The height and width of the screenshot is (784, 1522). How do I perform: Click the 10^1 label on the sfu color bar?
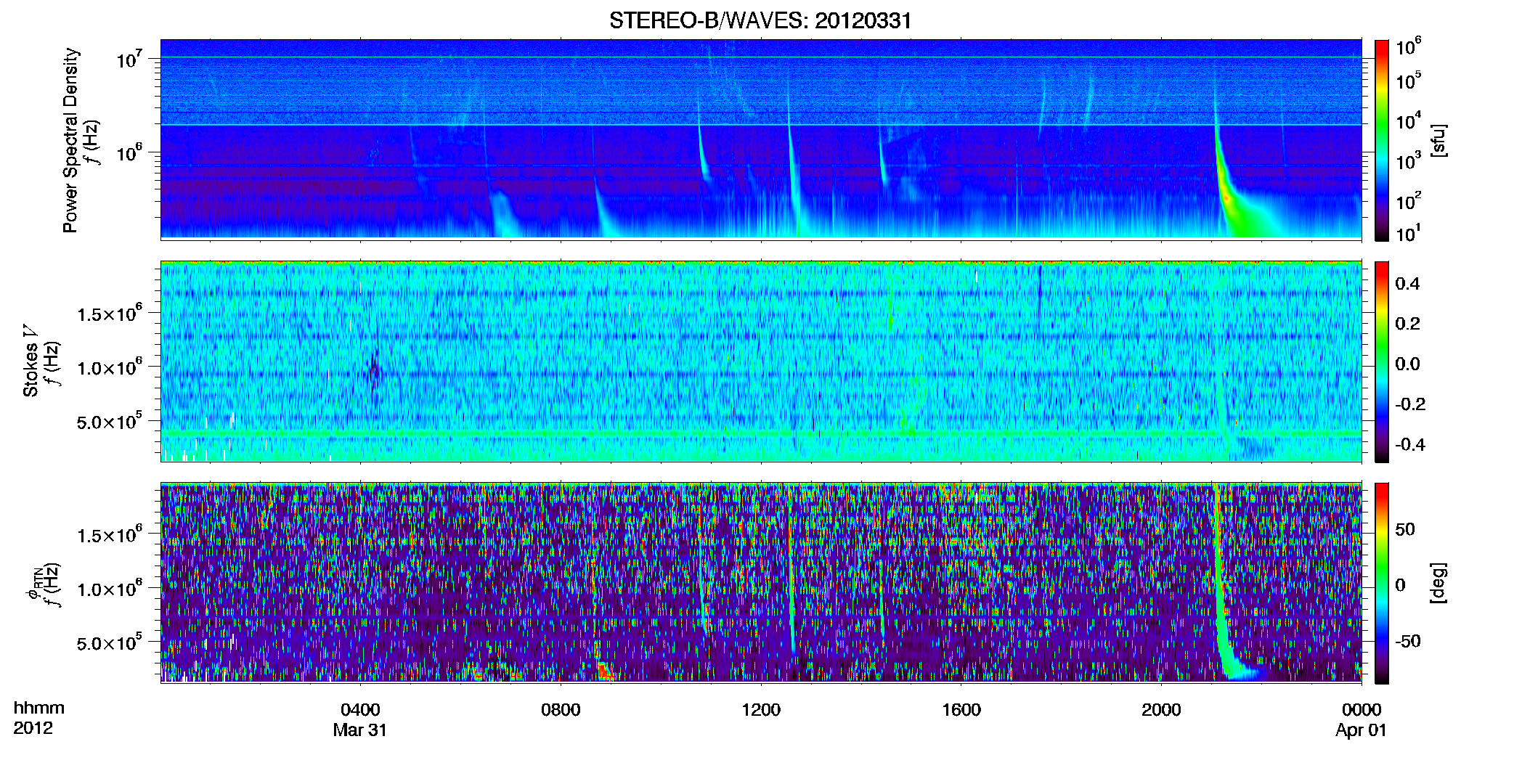[1408, 234]
